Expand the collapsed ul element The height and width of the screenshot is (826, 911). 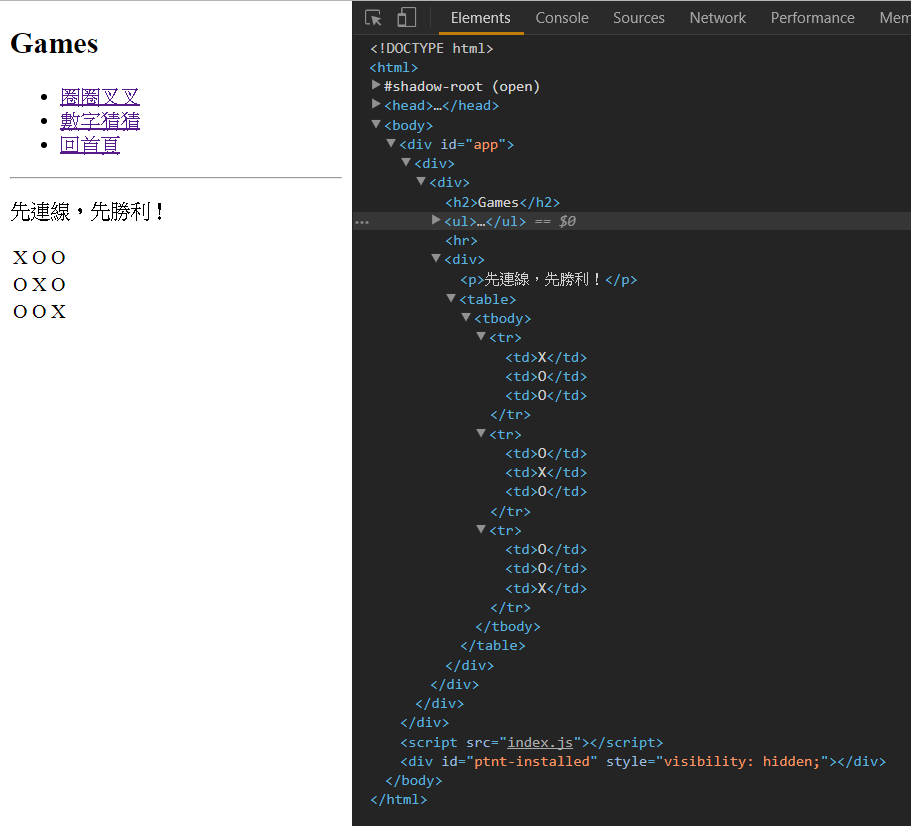(436, 220)
